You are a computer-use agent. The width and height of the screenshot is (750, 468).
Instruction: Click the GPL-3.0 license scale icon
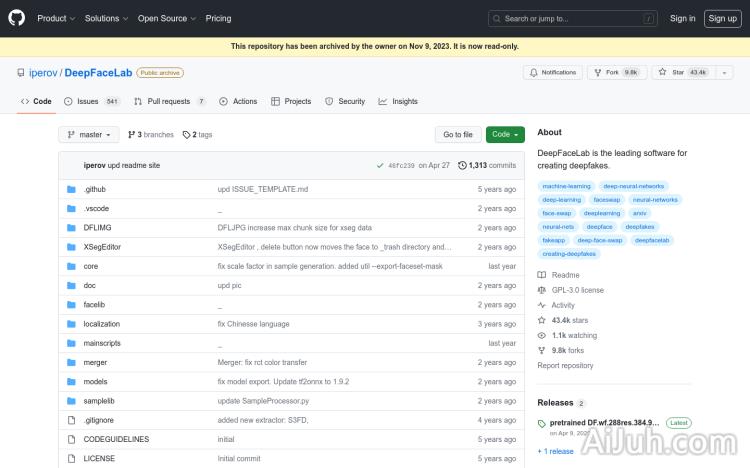542,290
